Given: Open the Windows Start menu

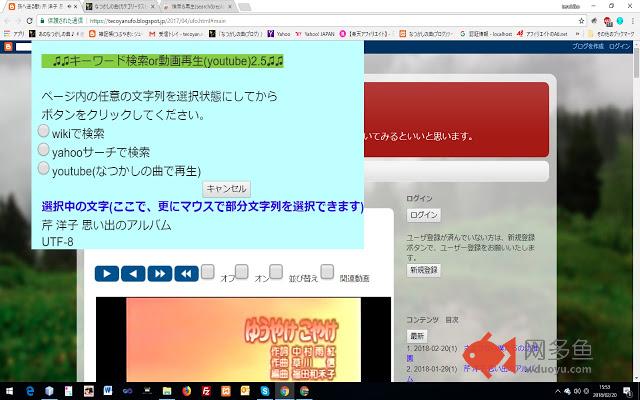Looking at the screenshot, I should tap(9, 391).
